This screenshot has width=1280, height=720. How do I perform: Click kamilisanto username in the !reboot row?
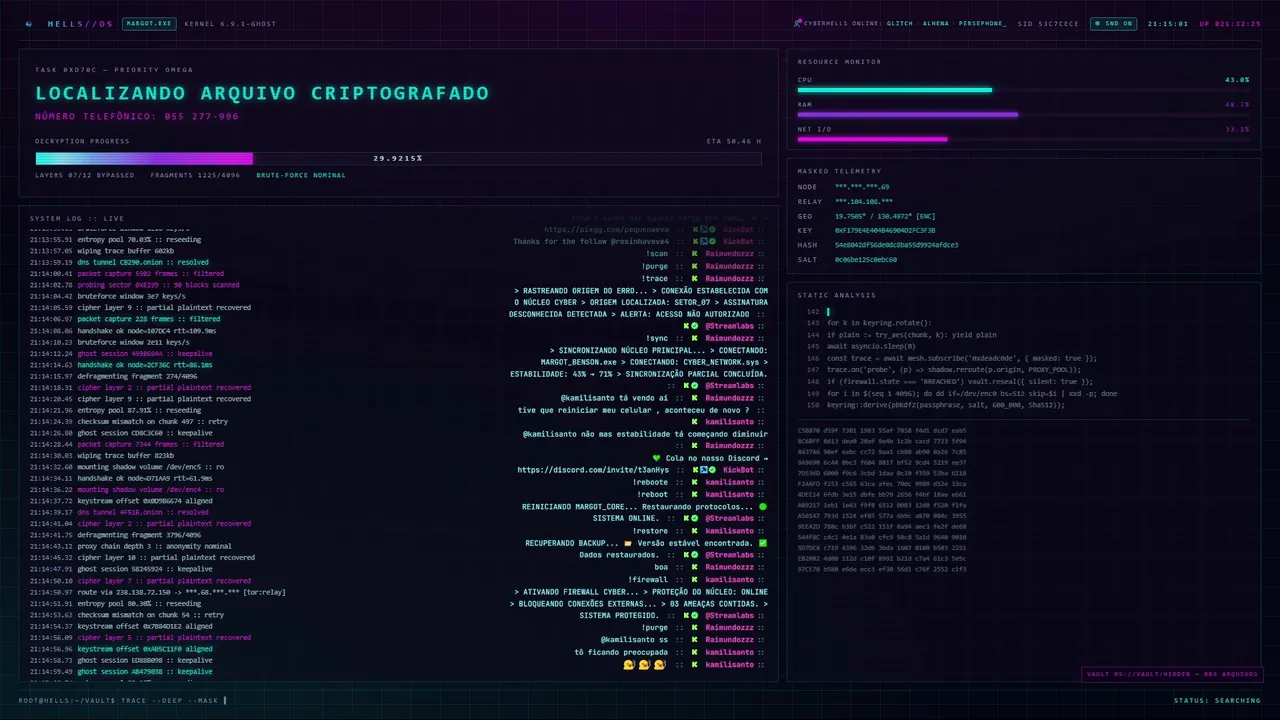pyautogui.click(x=730, y=494)
